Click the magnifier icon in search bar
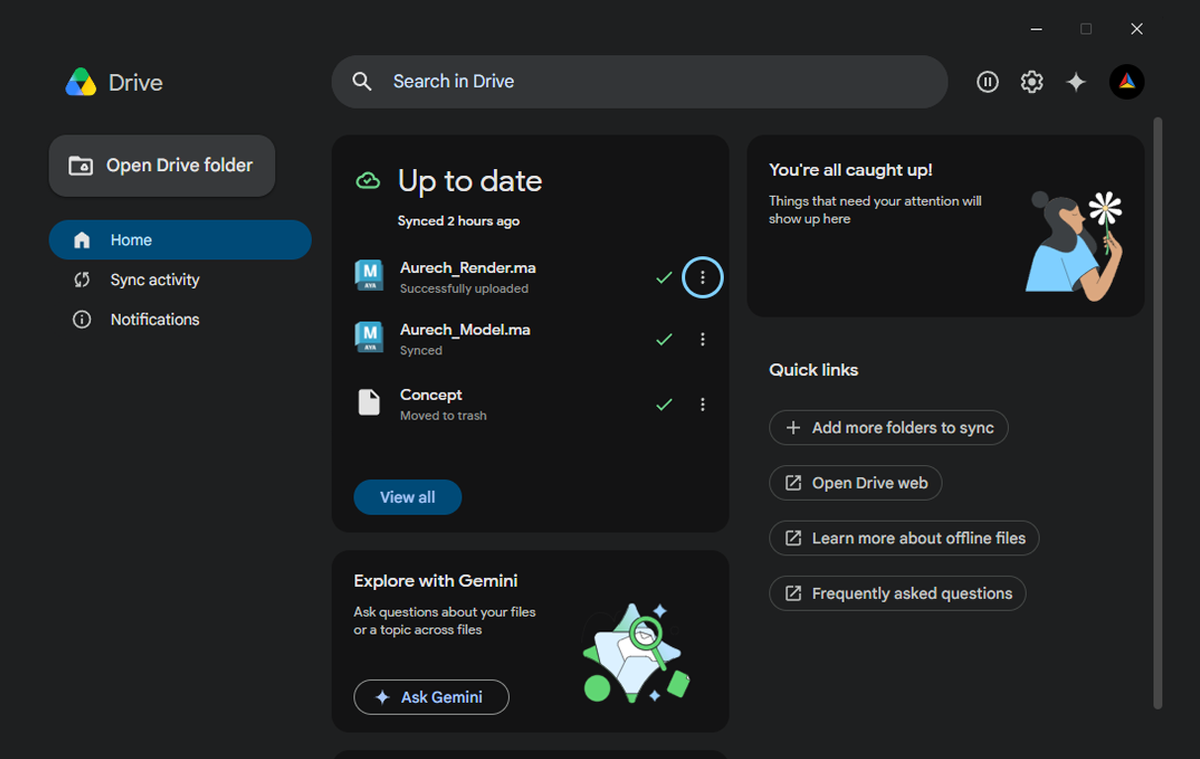 (363, 82)
